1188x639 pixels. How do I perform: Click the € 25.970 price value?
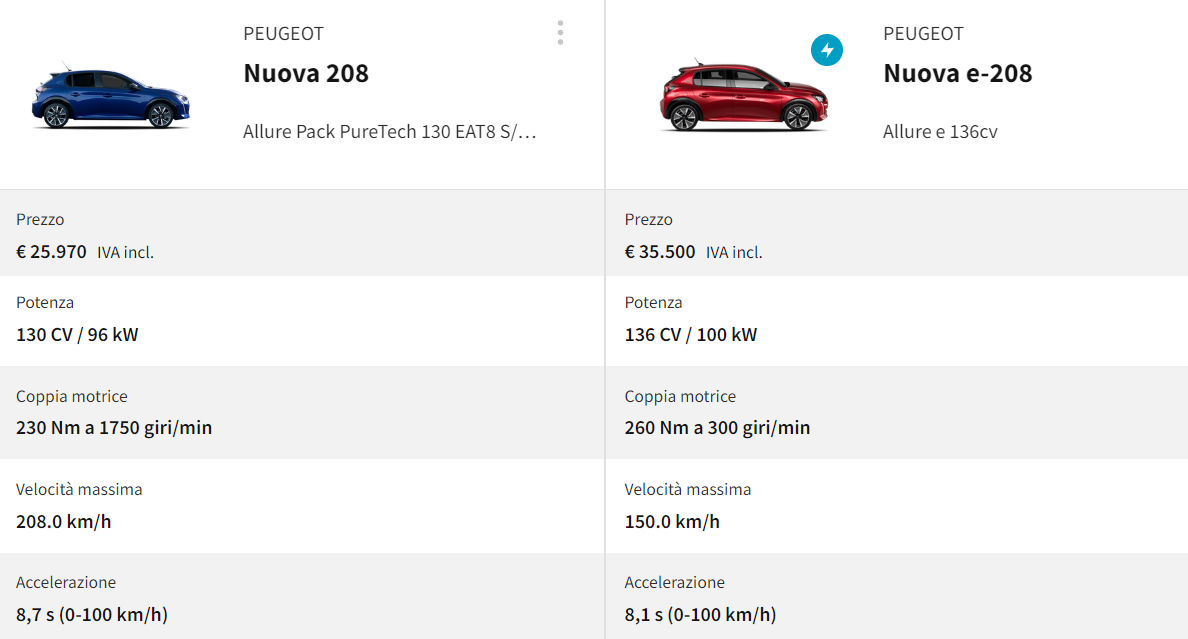(x=52, y=252)
